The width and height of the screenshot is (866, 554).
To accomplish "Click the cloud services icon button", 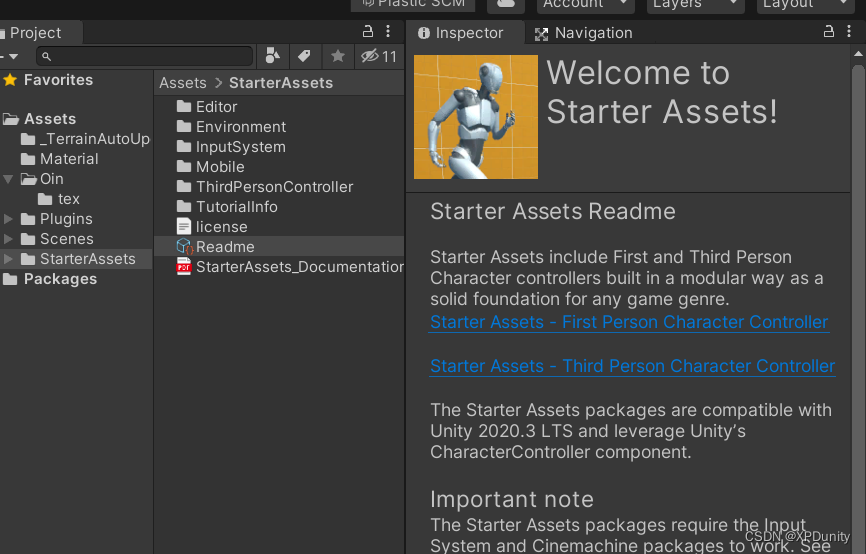I will 505,4.
